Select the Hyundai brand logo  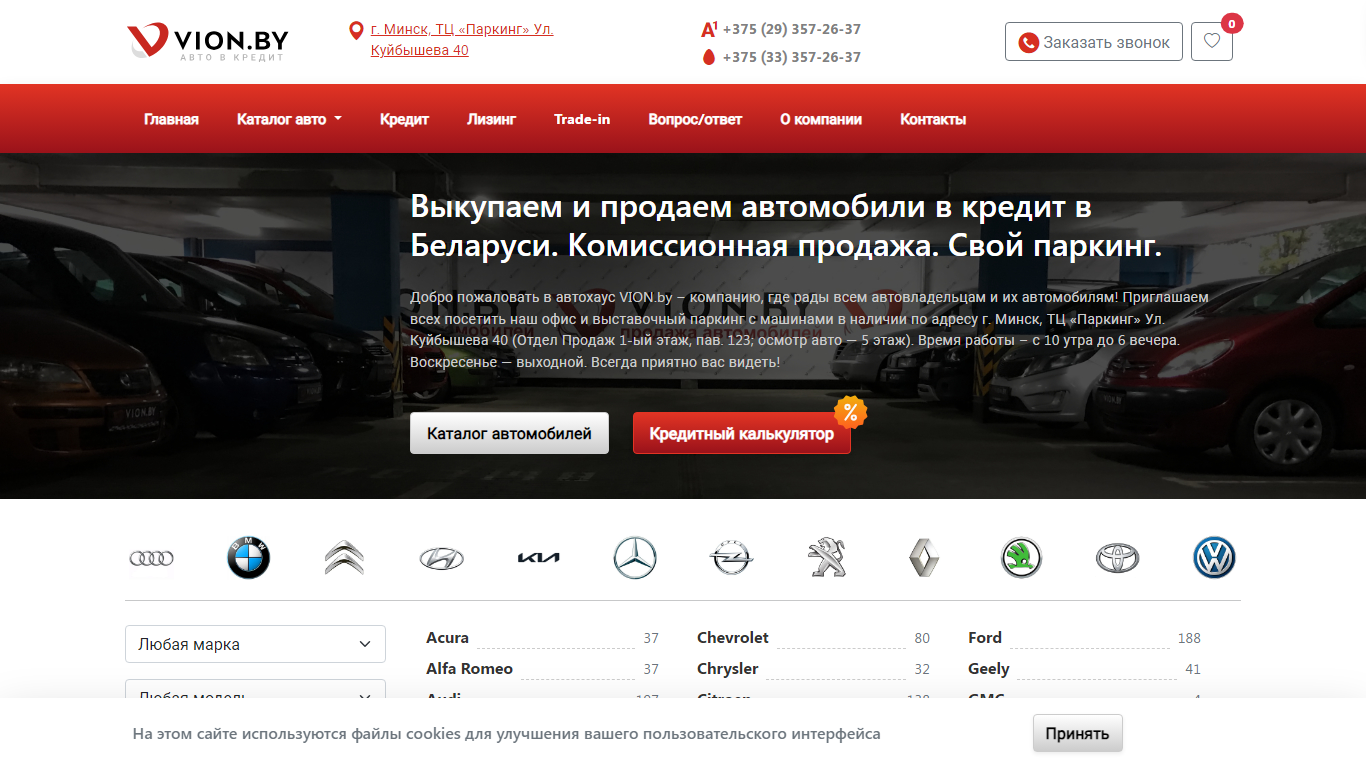[x=441, y=558]
